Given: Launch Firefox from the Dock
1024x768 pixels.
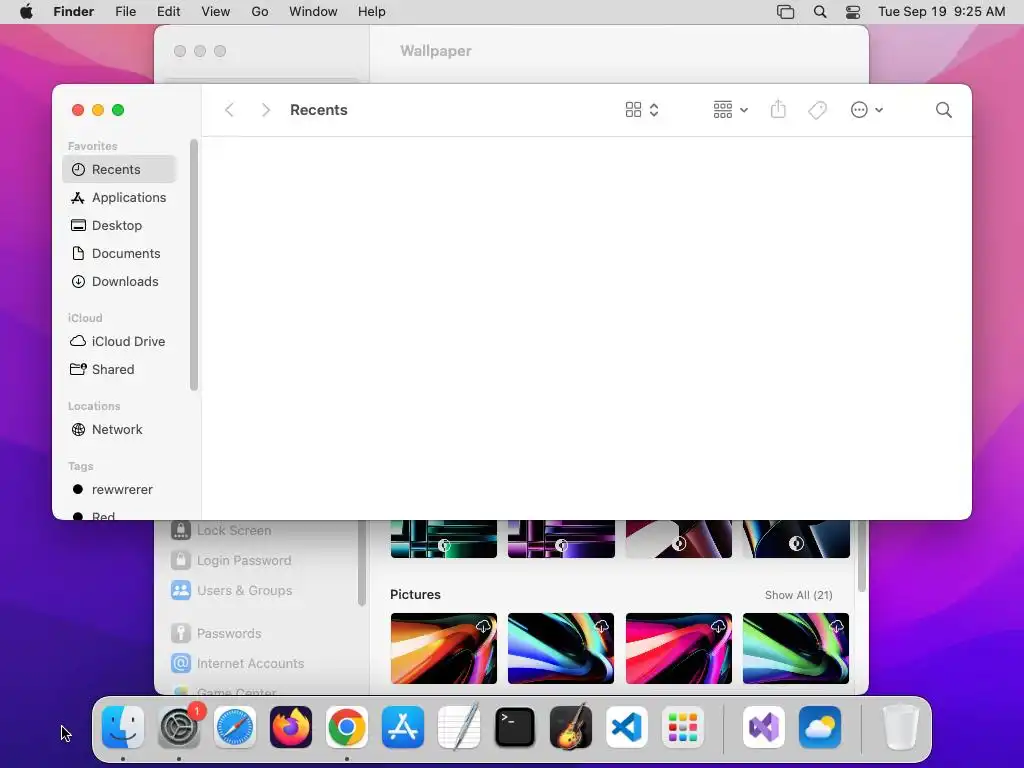Looking at the screenshot, I should point(291,727).
